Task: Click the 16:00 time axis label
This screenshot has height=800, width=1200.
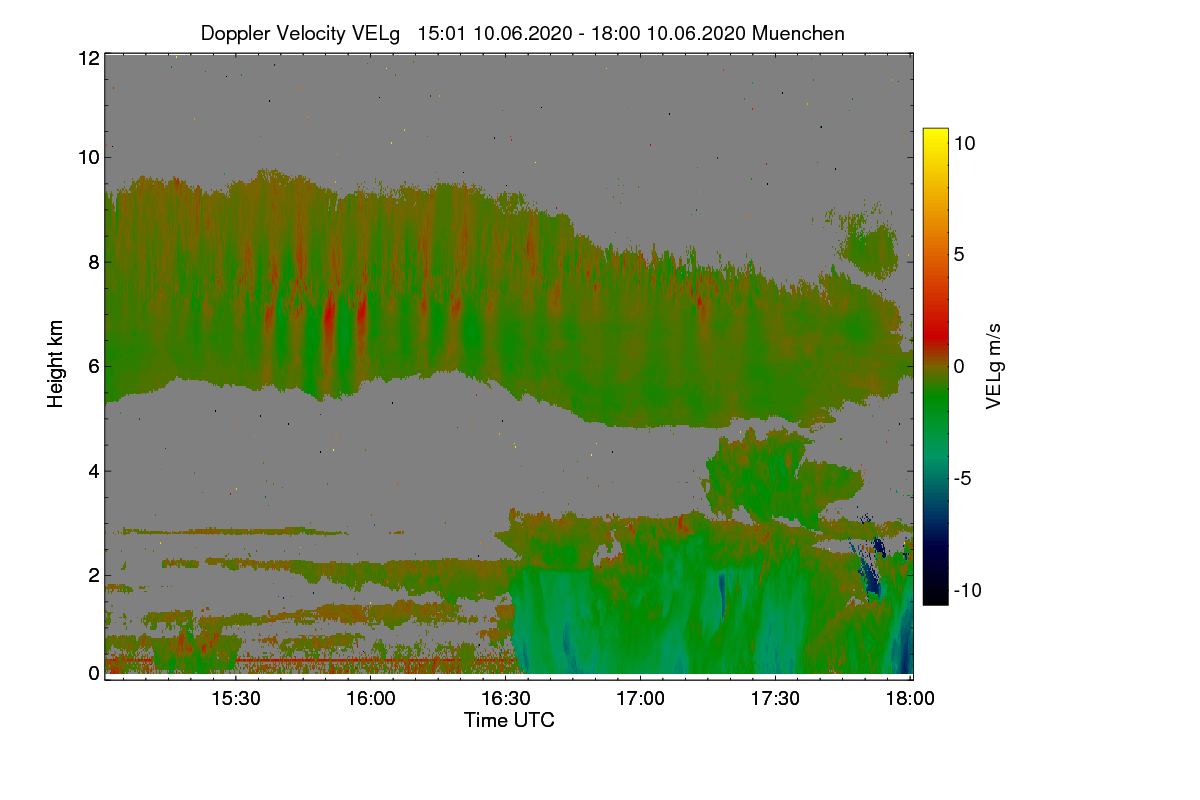Action: click(370, 699)
